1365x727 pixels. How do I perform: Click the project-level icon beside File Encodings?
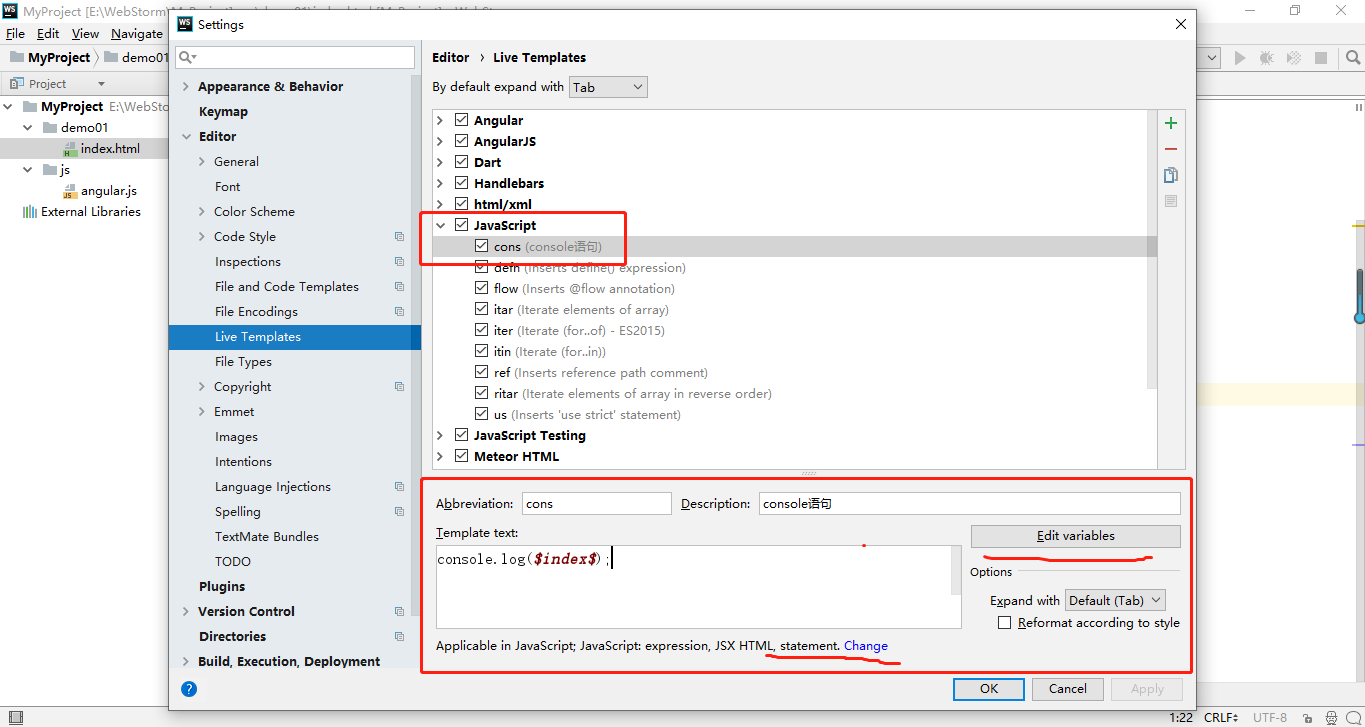pyautogui.click(x=399, y=312)
